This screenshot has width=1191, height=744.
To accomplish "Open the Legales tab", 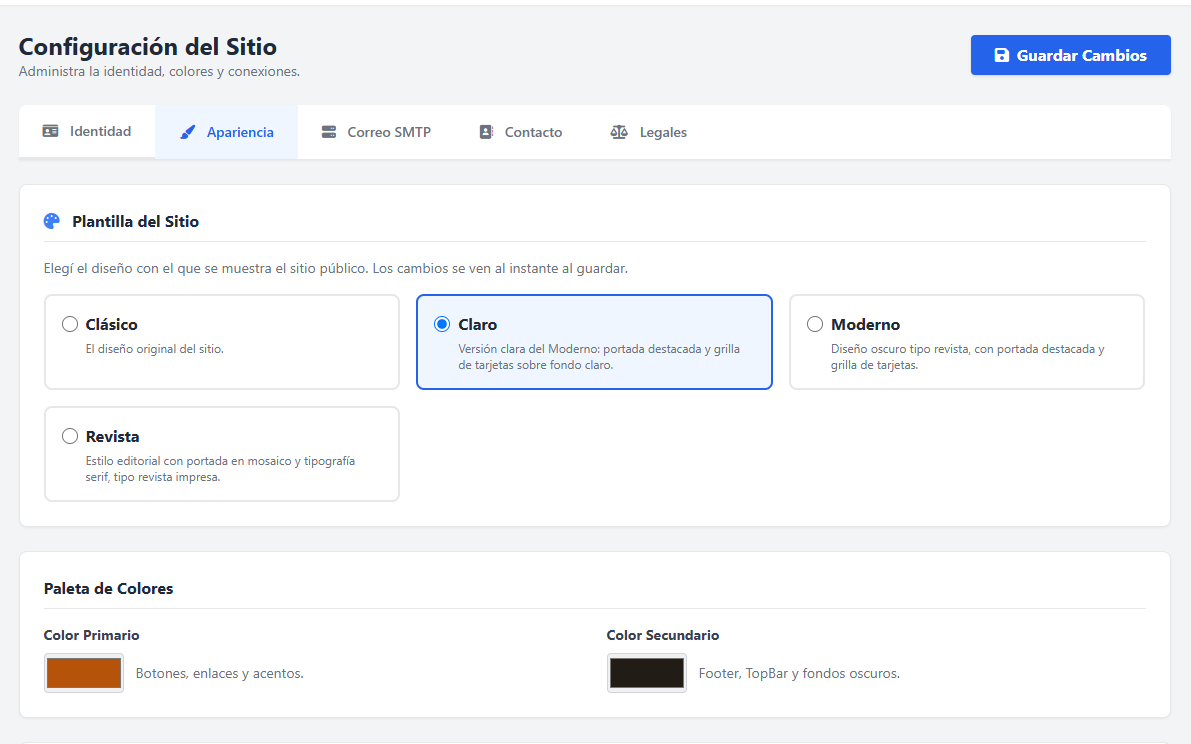I will click(x=649, y=132).
